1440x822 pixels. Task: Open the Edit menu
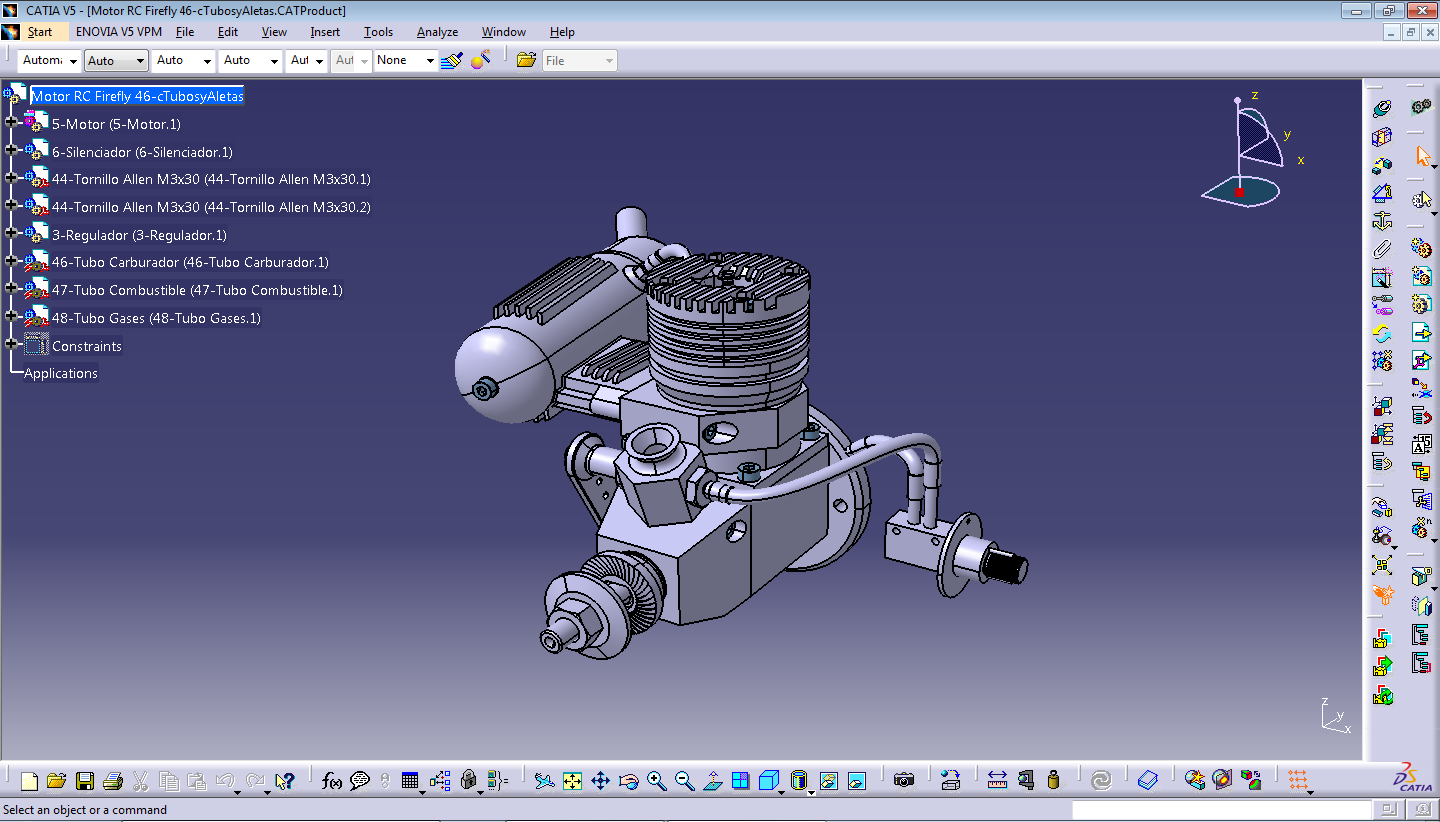coord(228,32)
